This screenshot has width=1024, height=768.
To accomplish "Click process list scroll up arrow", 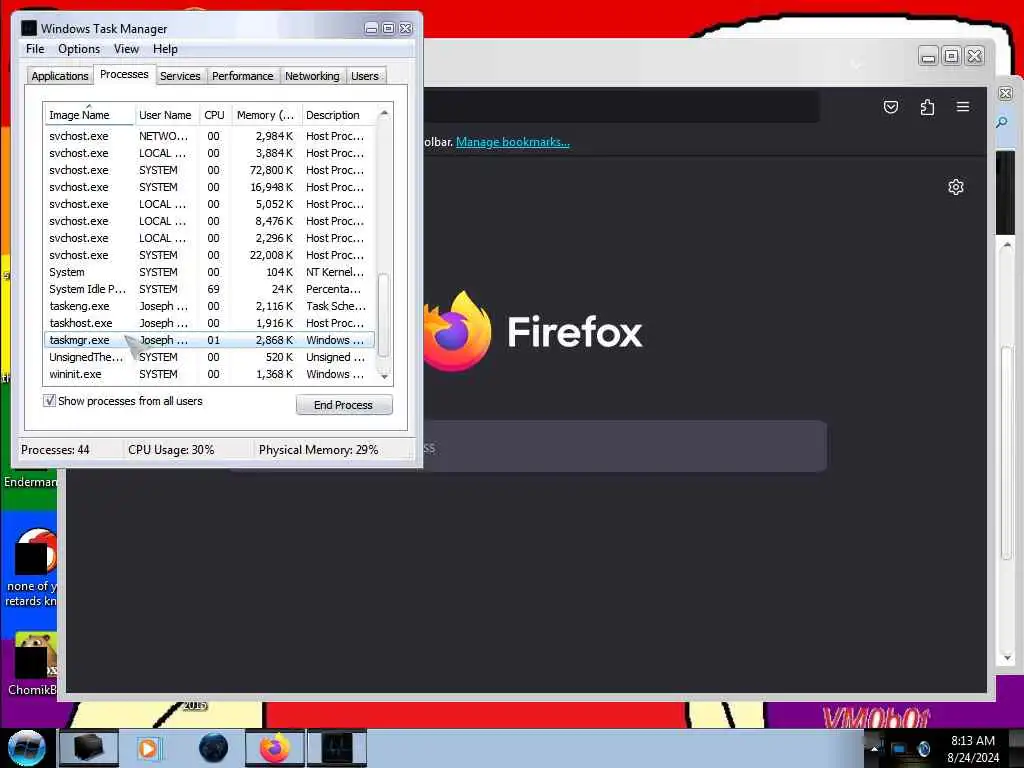I will coord(384,114).
